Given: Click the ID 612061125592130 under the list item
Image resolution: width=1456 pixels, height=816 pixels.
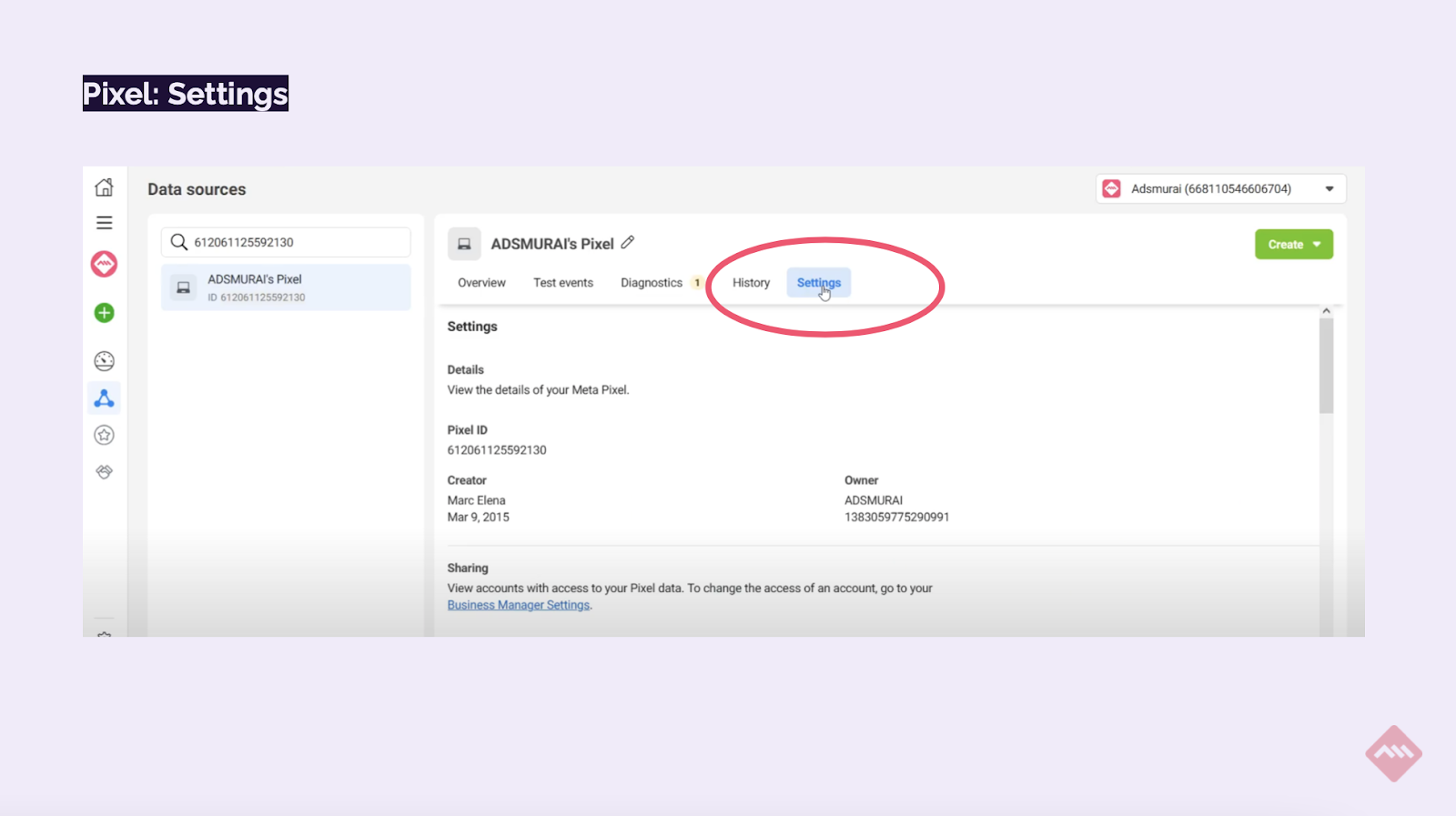Looking at the screenshot, I should tap(256, 297).
